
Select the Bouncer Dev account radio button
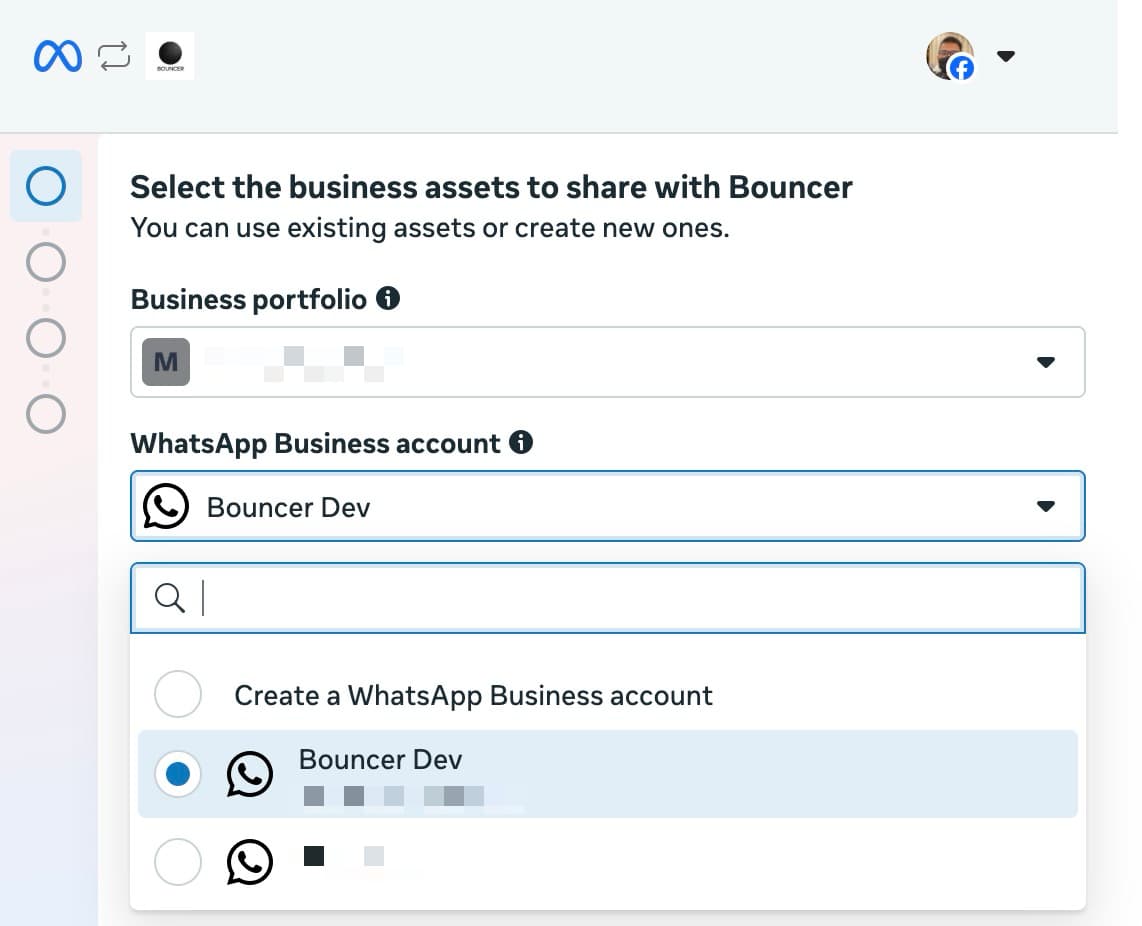point(177,774)
